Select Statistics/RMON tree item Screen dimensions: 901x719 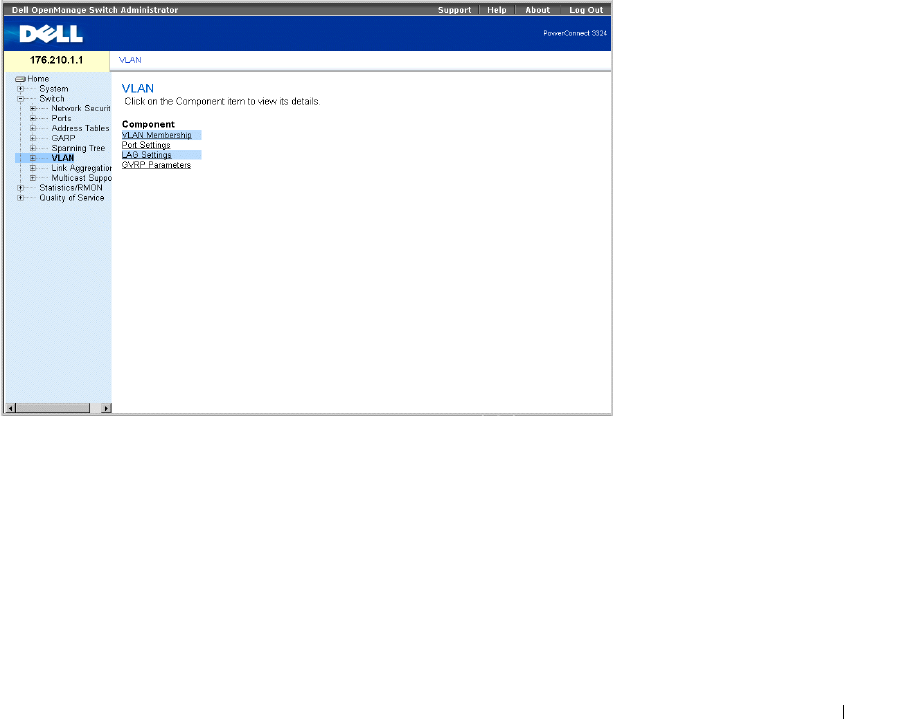click(71, 188)
